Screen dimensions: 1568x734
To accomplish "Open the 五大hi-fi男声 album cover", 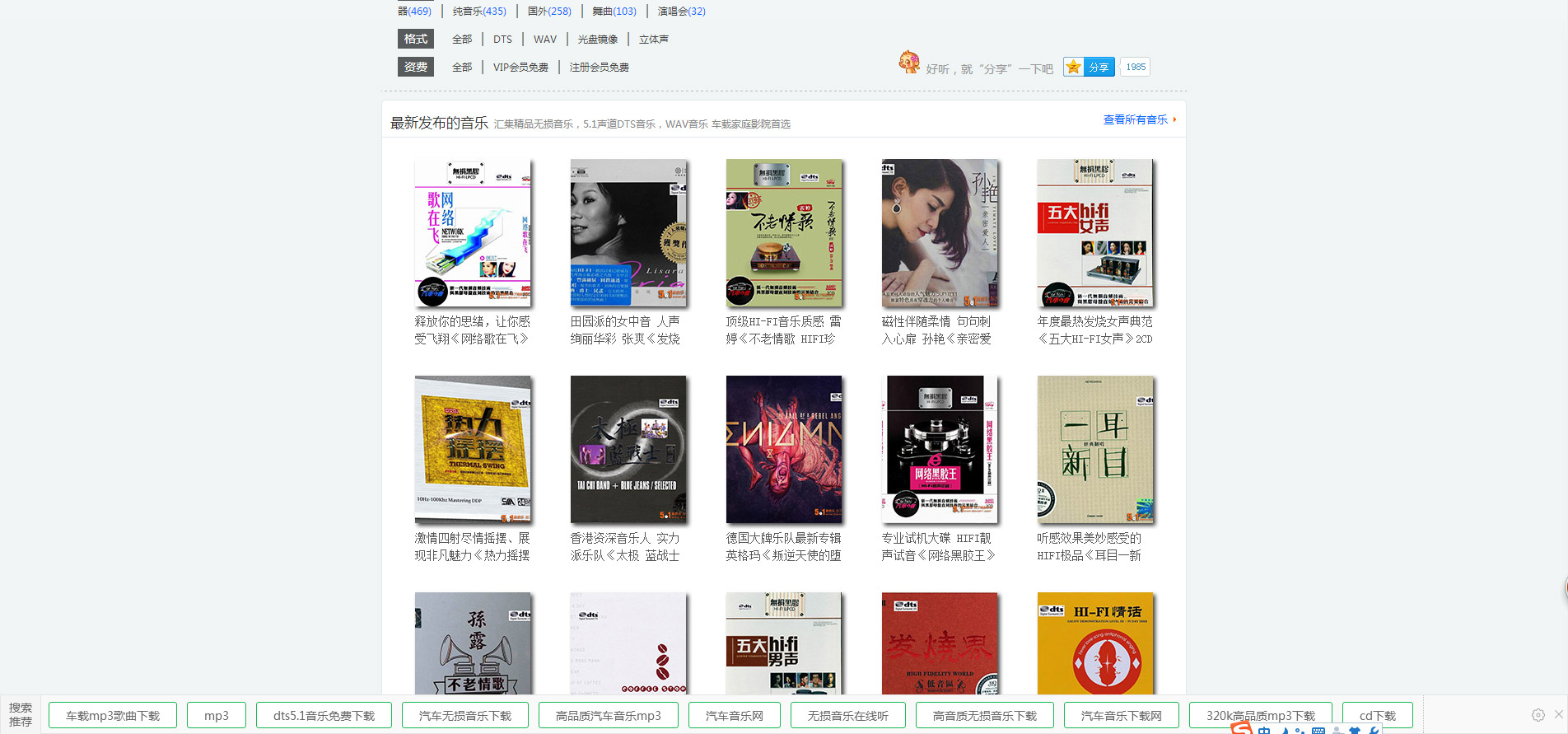I will (x=784, y=643).
